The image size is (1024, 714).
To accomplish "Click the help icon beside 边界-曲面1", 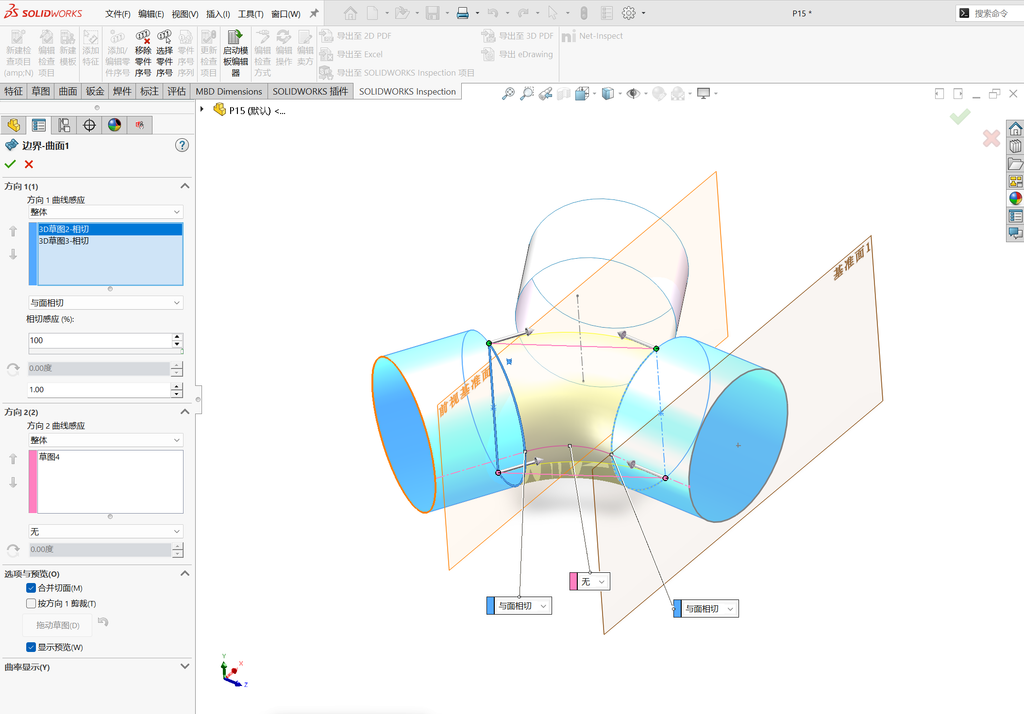I will click(x=182, y=145).
